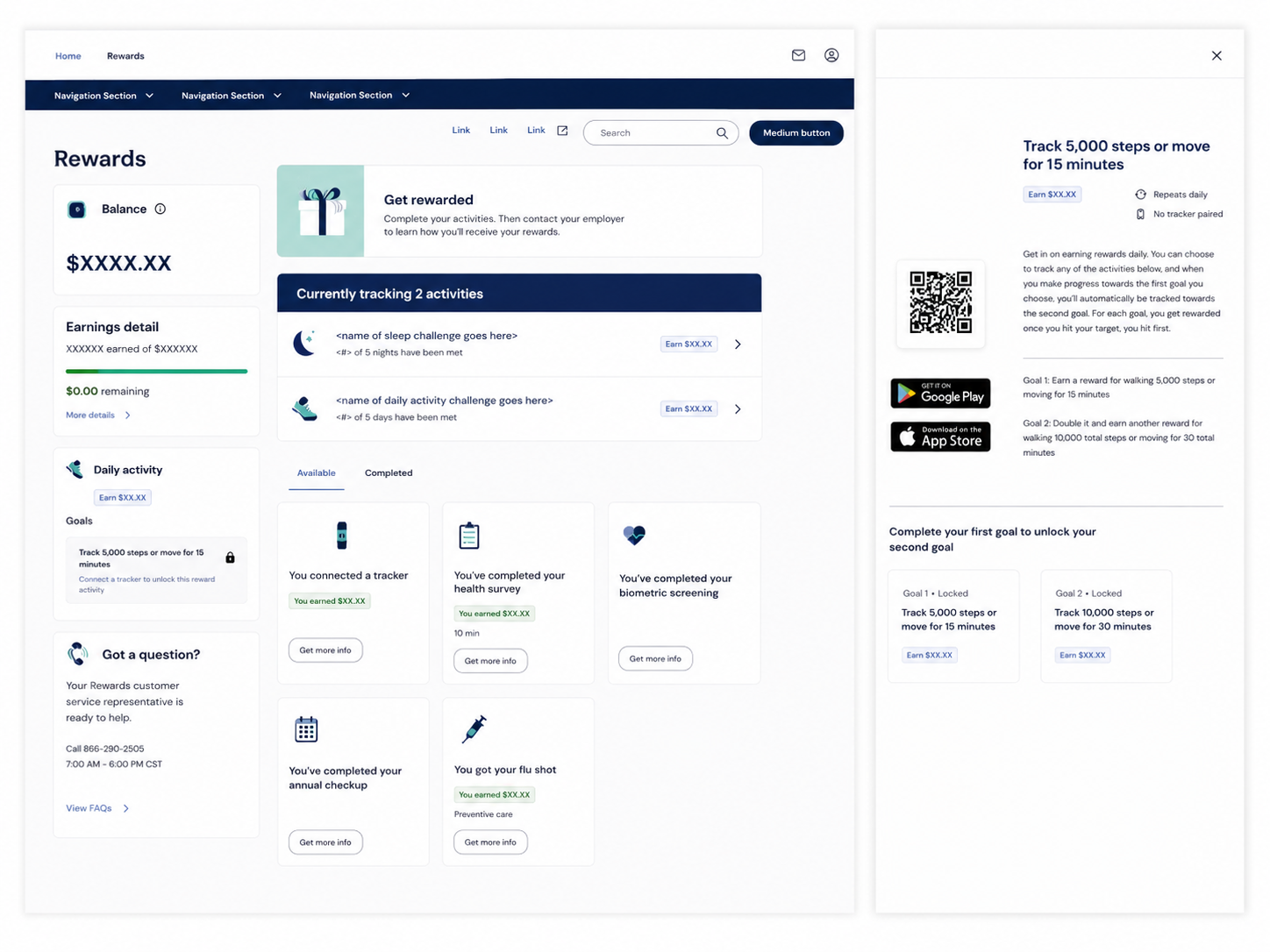Click the Goal 2 Locked card

[1106, 626]
